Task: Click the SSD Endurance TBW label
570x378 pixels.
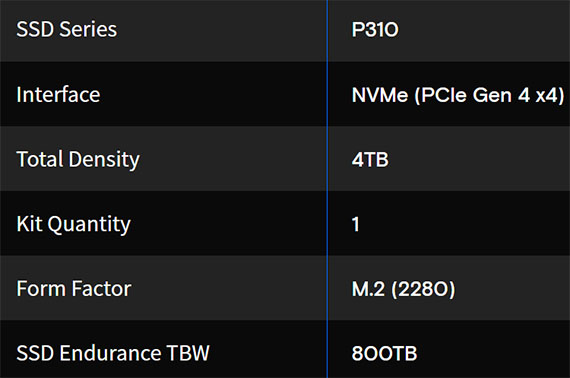Action: point(113,353)
